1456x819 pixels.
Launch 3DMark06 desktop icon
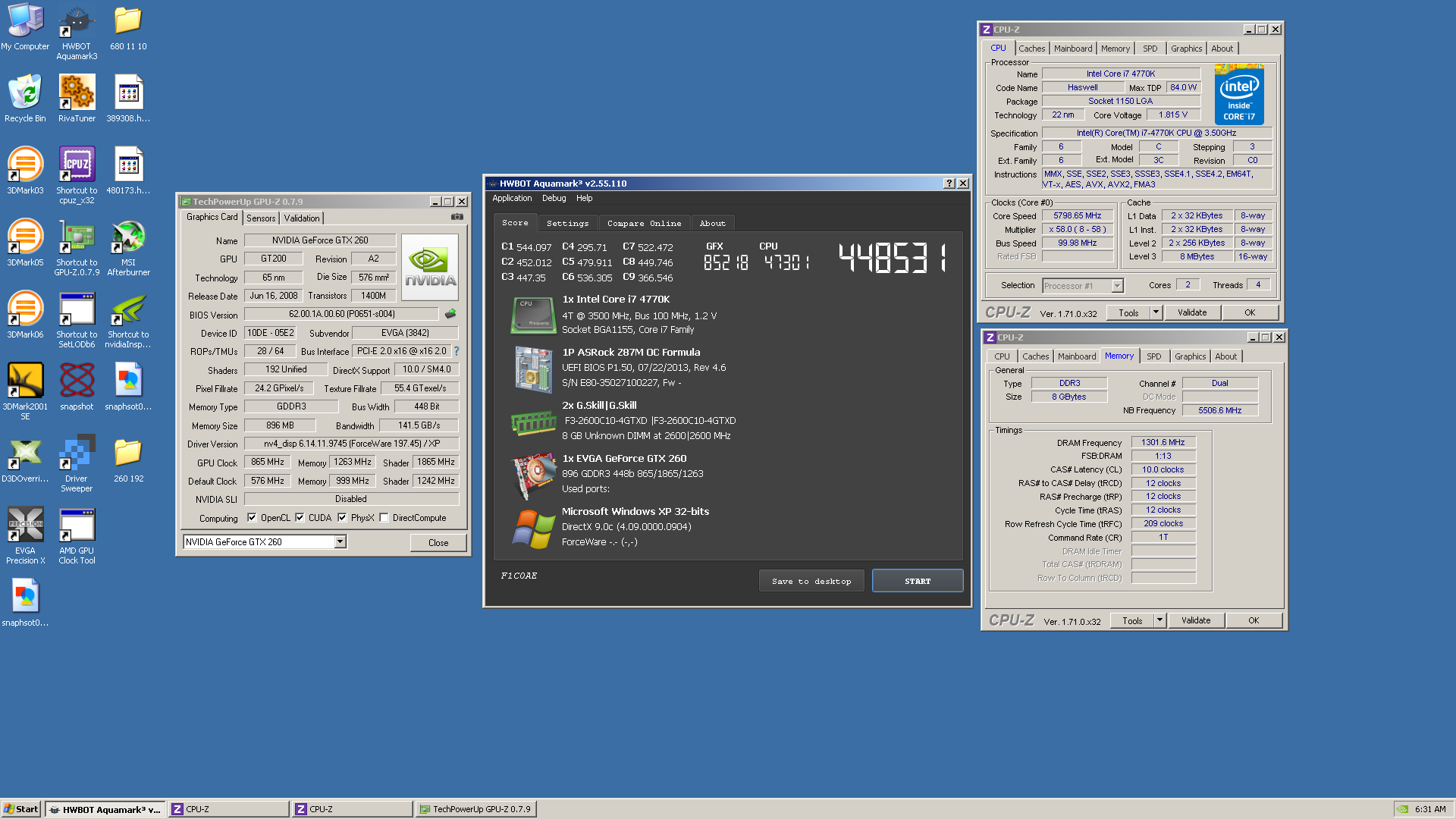click(x=25, y=315)
